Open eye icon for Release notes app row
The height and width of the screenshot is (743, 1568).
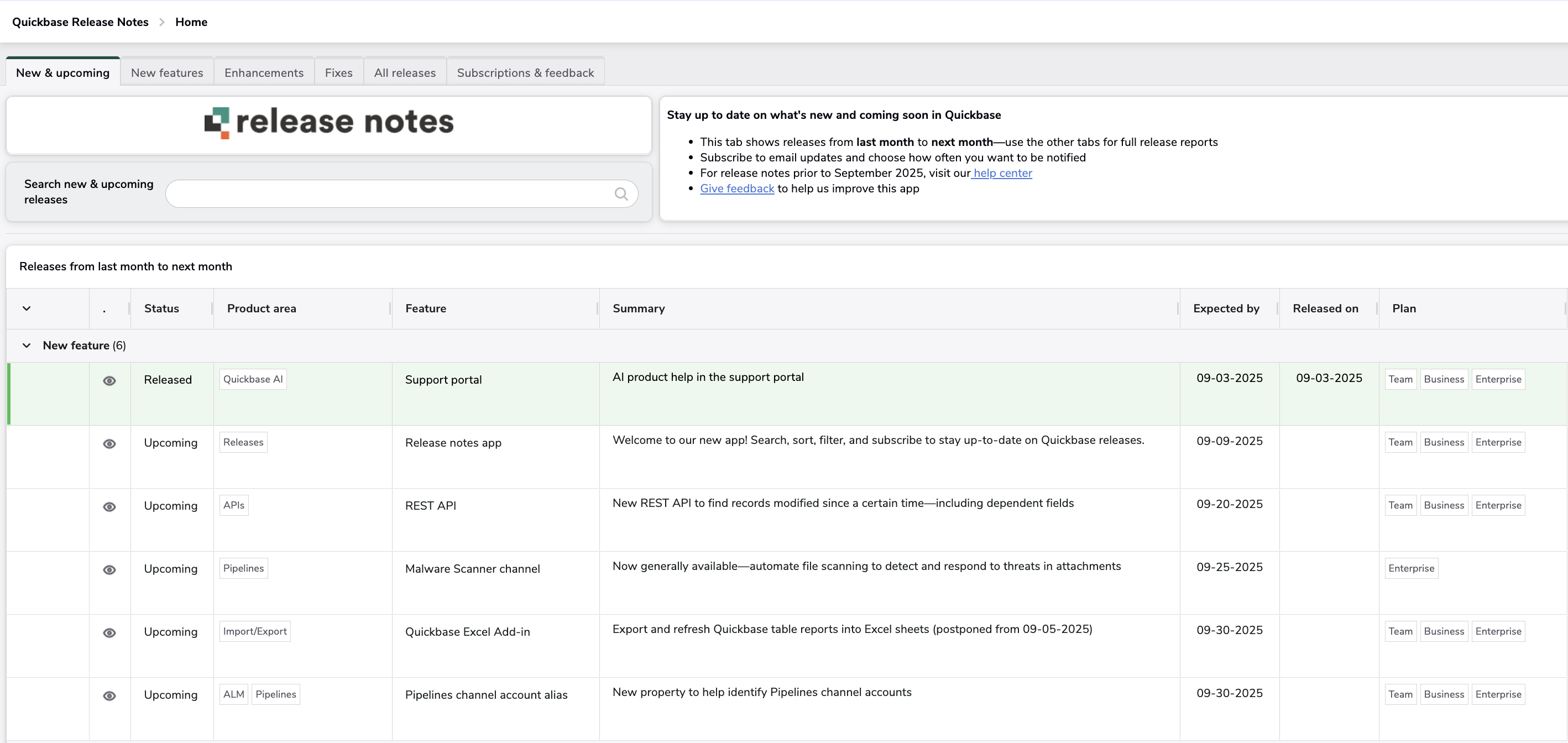click(x=109, y=443)
